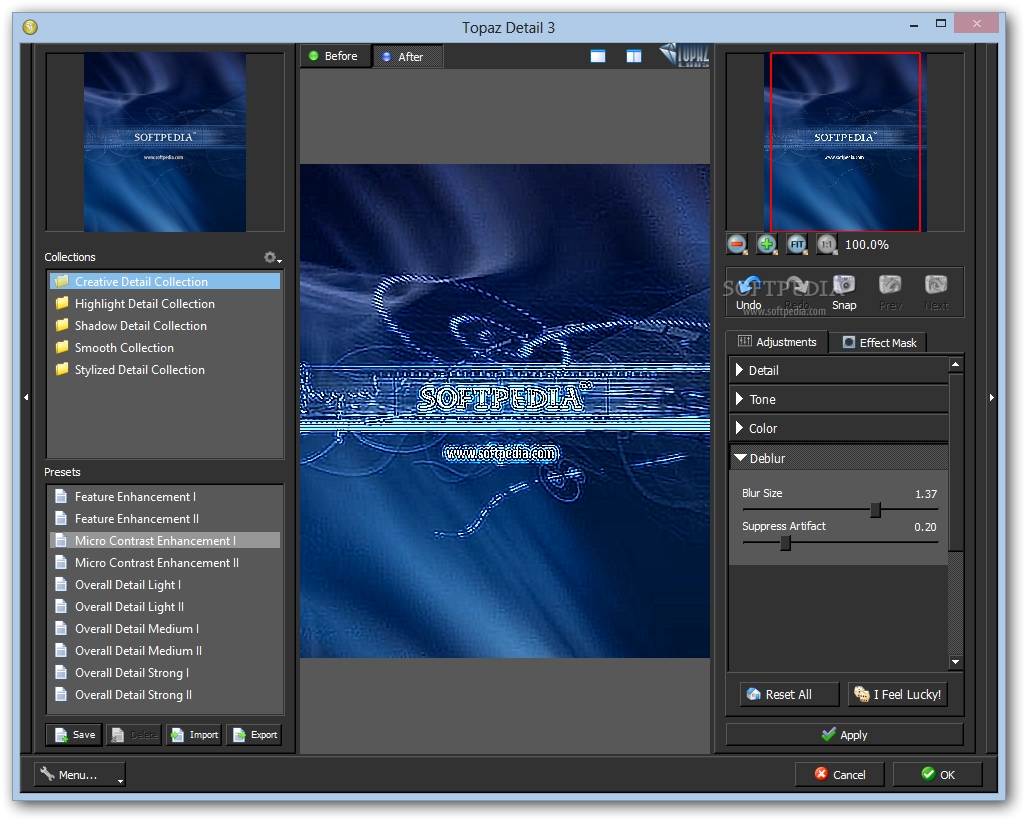Open the Smooth Collection folder
This screenshot has height=821, width=1026.
(x=165, y=348)
